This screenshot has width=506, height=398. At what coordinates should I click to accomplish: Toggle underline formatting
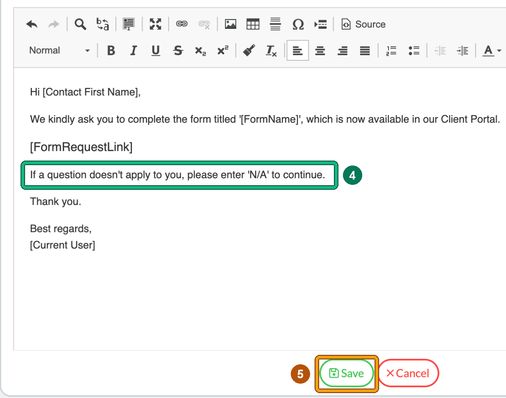pos(155,51)
